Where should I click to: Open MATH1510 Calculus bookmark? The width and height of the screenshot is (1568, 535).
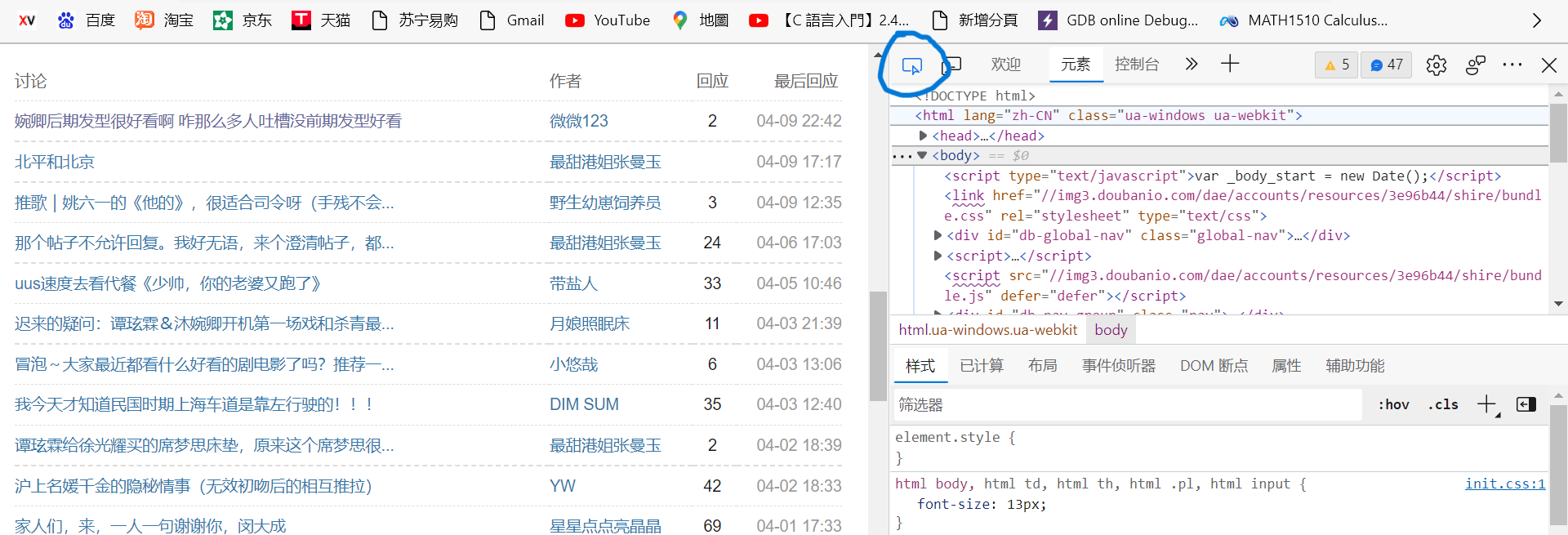tap(1303, 20)
